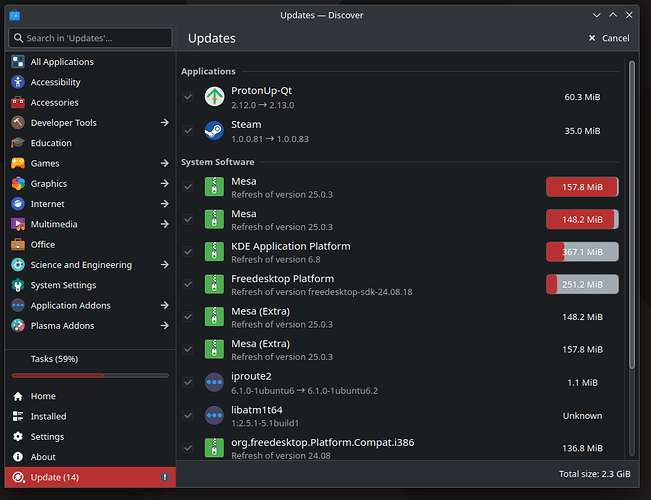Expand the Developer Tools category arrow

click(x=164, y=123)
